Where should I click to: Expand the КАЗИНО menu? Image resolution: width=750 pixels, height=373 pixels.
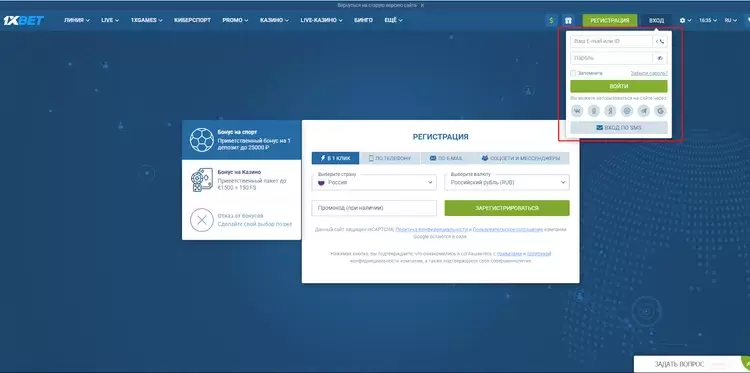click(x=275, y=21)
